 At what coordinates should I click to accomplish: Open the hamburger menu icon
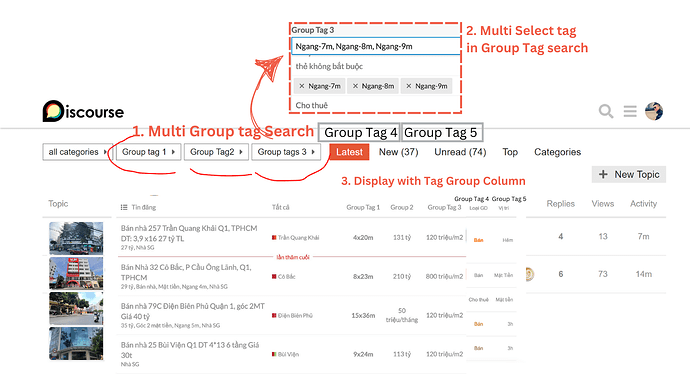coord(630,111)
